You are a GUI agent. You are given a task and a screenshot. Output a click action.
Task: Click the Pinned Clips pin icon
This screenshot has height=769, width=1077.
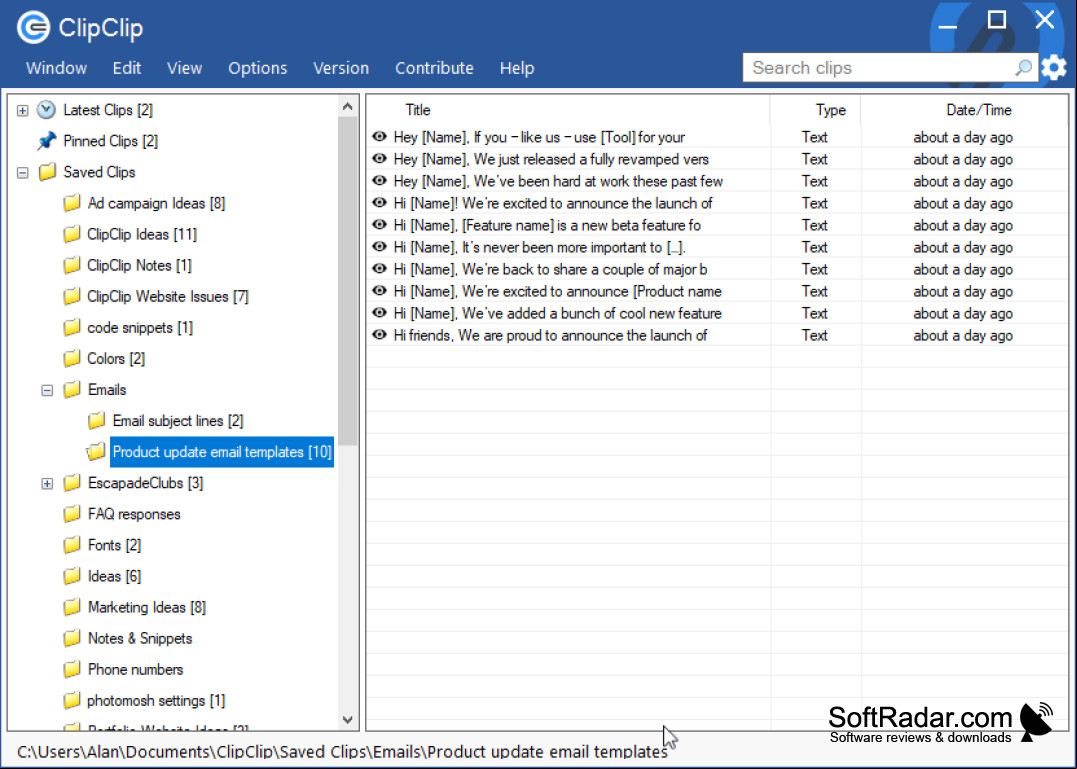[46, 141]
